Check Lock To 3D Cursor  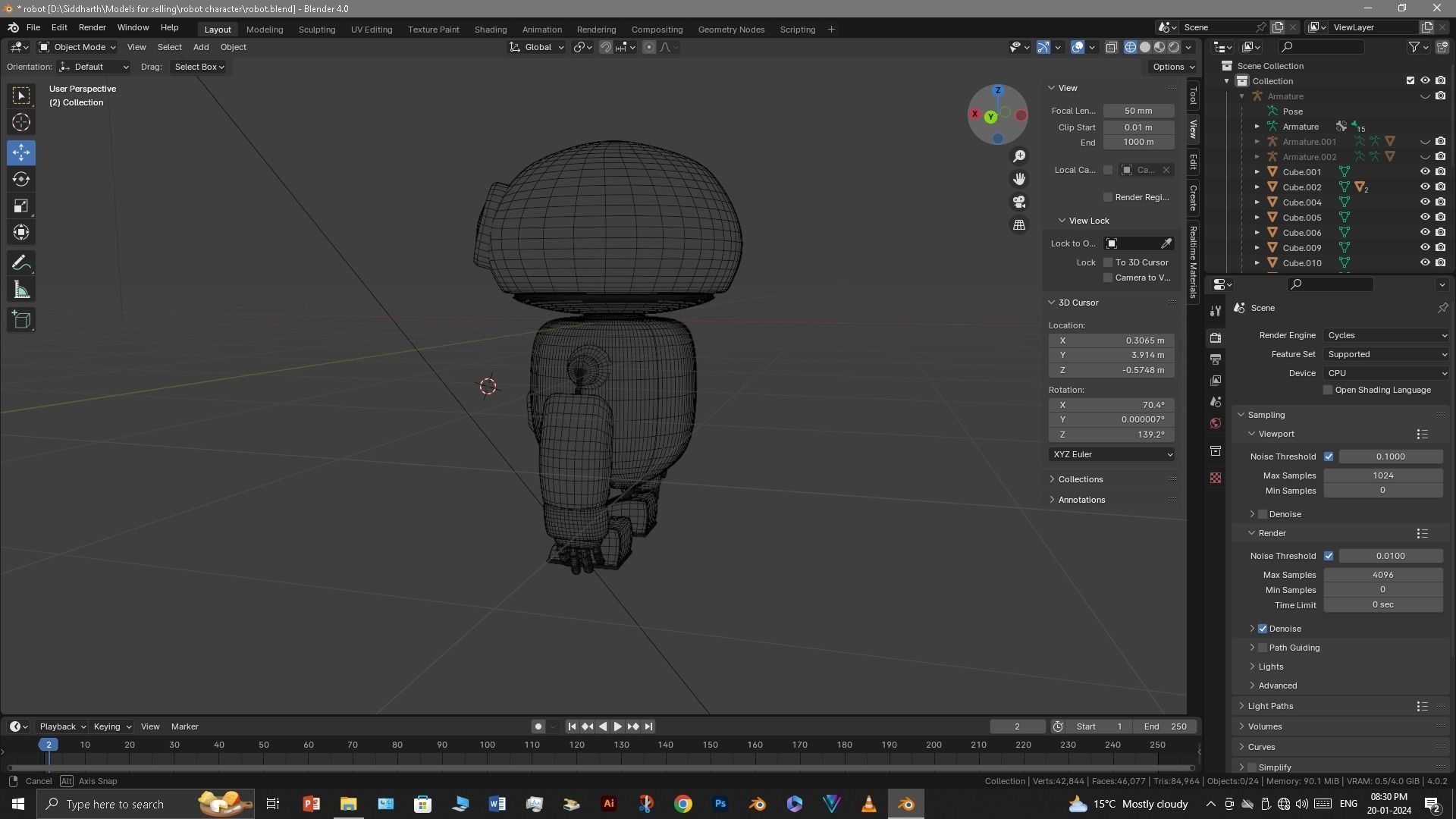(1108, 262)
